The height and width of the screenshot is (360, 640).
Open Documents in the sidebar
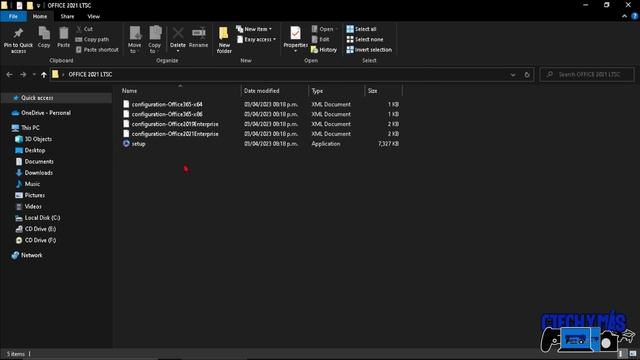tap(39, 162)
